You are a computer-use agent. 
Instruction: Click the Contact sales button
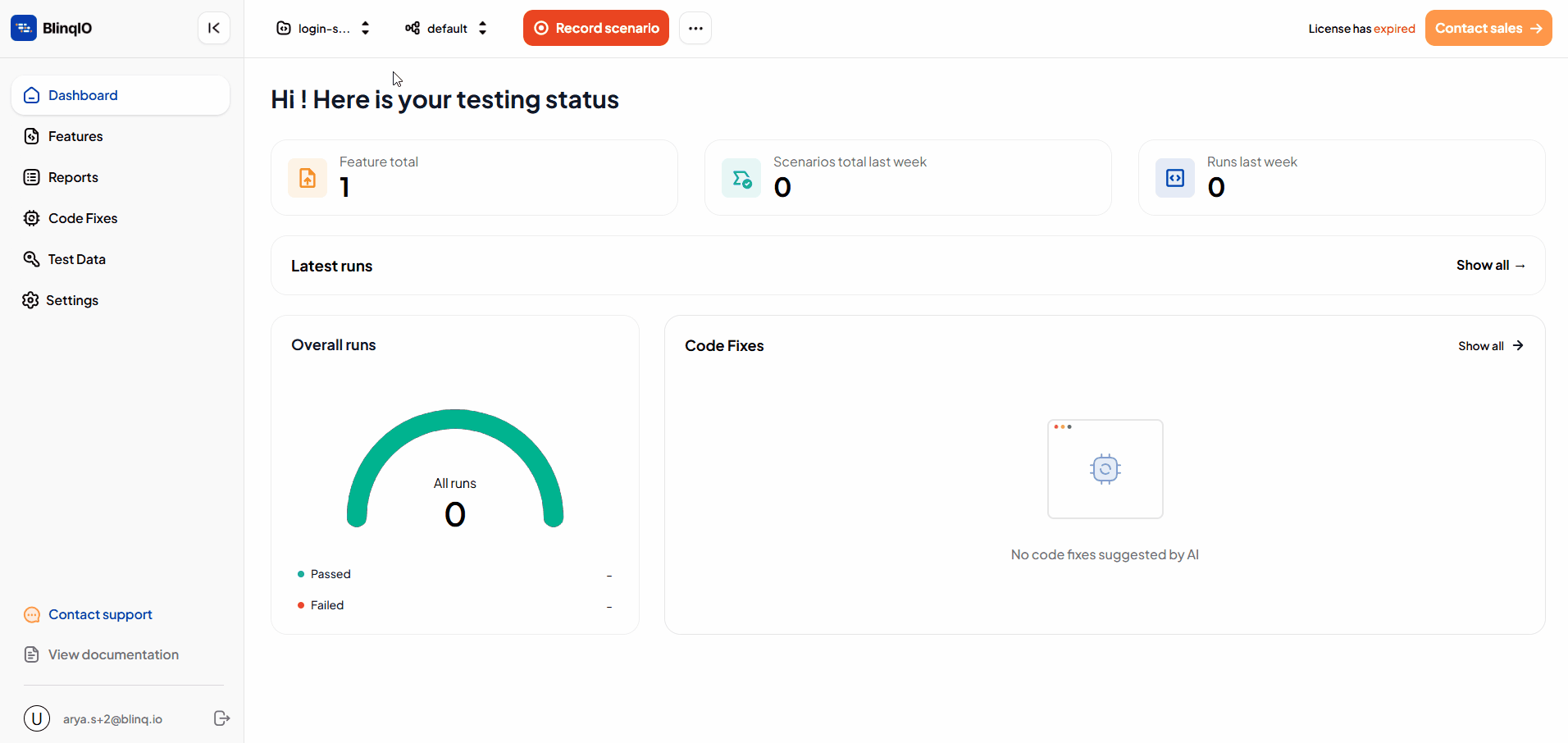pyautogui.click(x=1488, y=28)
